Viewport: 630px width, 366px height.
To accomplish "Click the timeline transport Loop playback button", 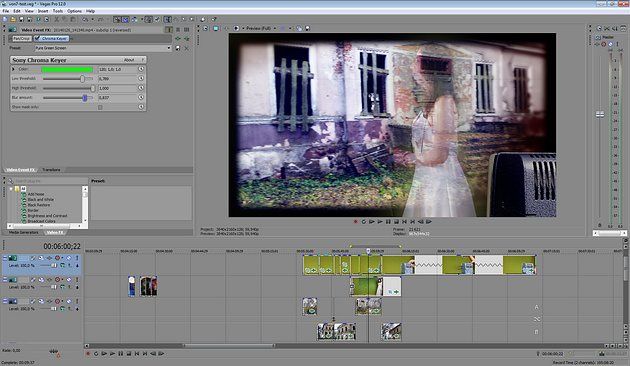I will click(96, 354).
